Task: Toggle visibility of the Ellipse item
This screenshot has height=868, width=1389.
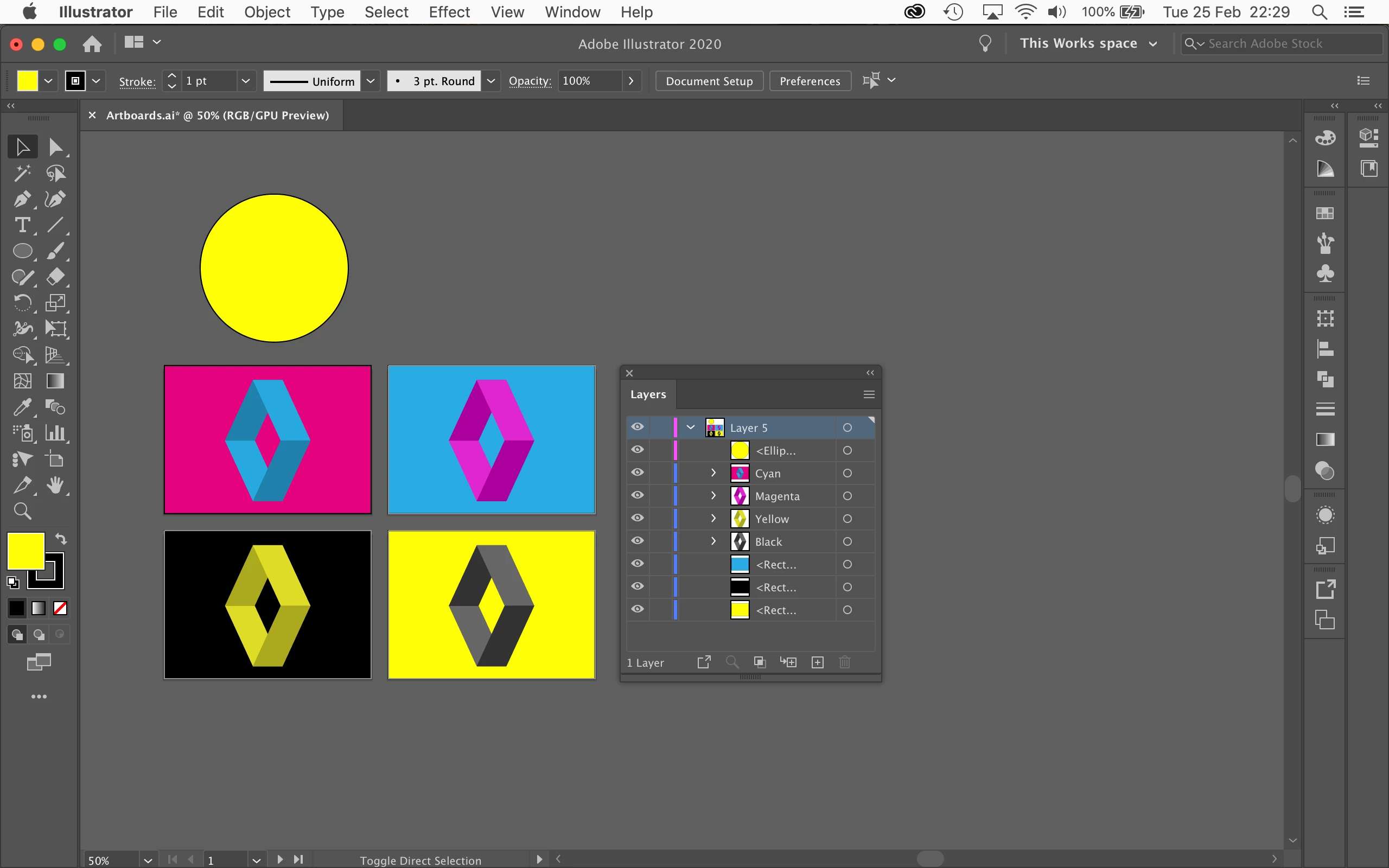Action: [x=637, y=450]
